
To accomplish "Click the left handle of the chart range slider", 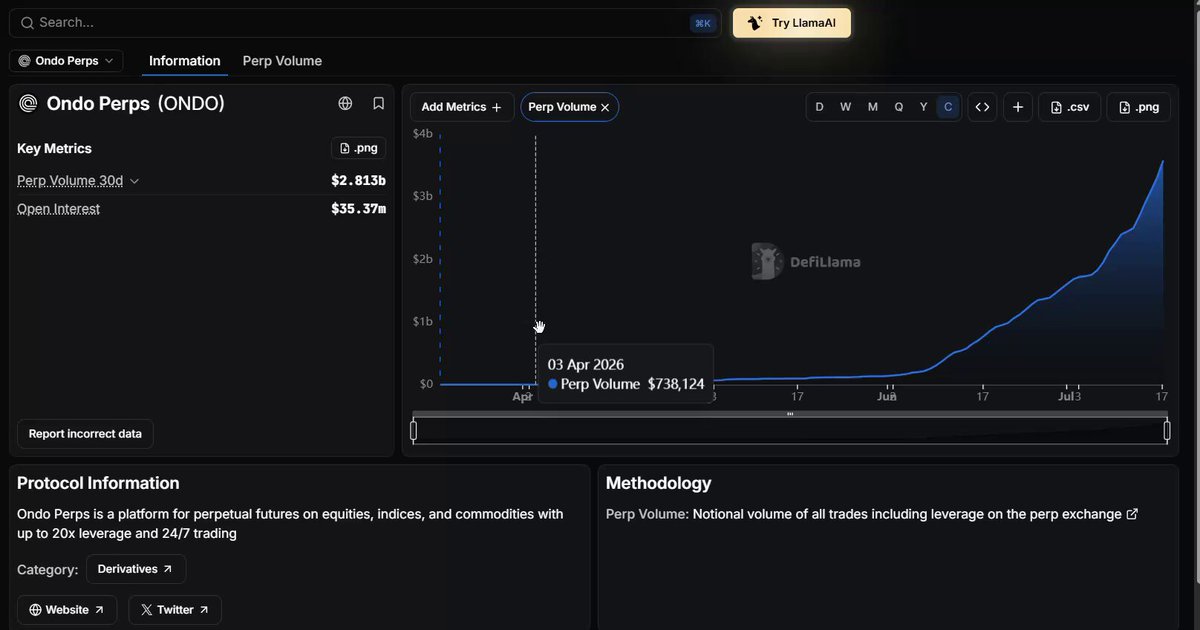I will pos(414,431).
